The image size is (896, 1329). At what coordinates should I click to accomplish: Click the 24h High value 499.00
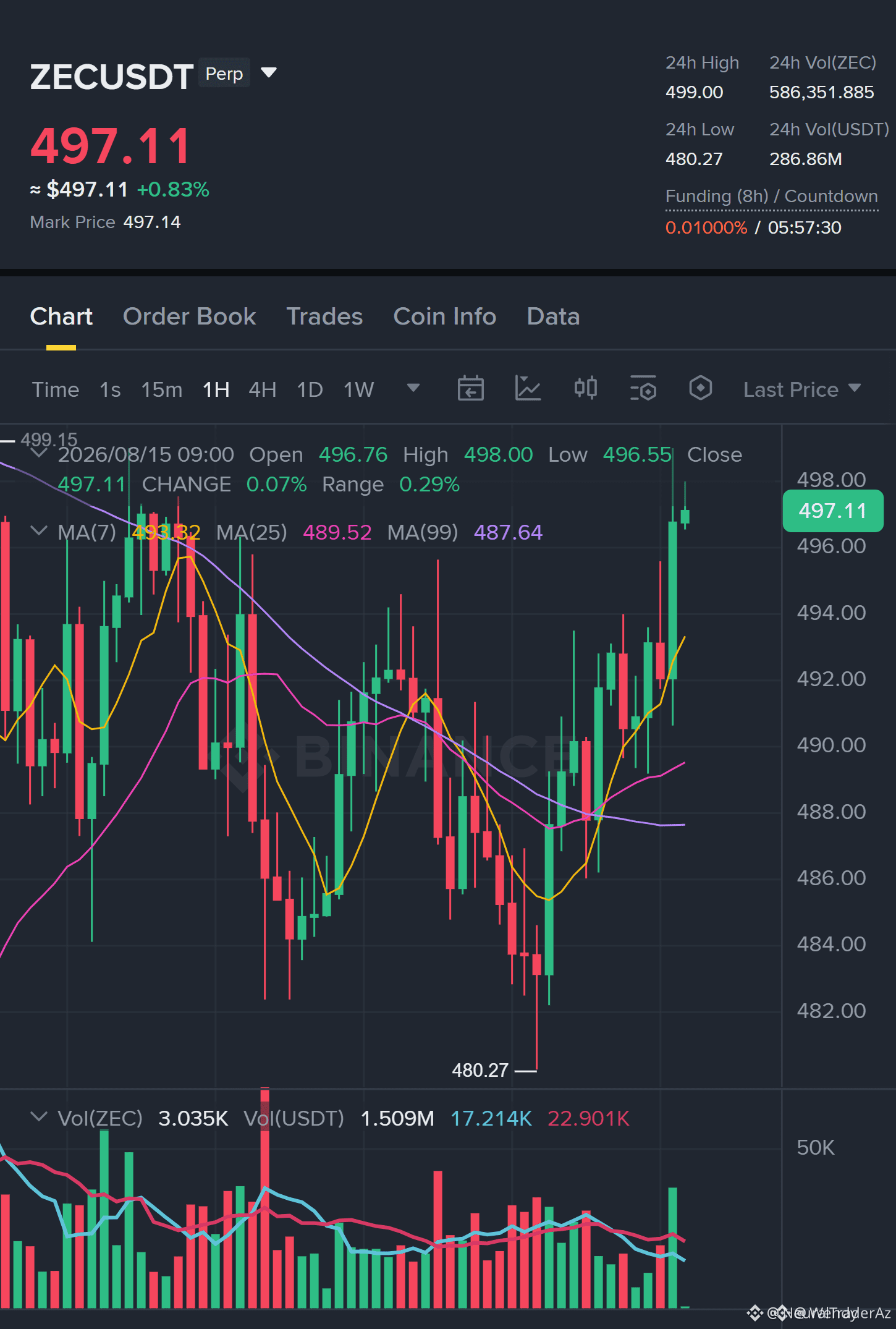pyautogui.click(x=694, y=92)
